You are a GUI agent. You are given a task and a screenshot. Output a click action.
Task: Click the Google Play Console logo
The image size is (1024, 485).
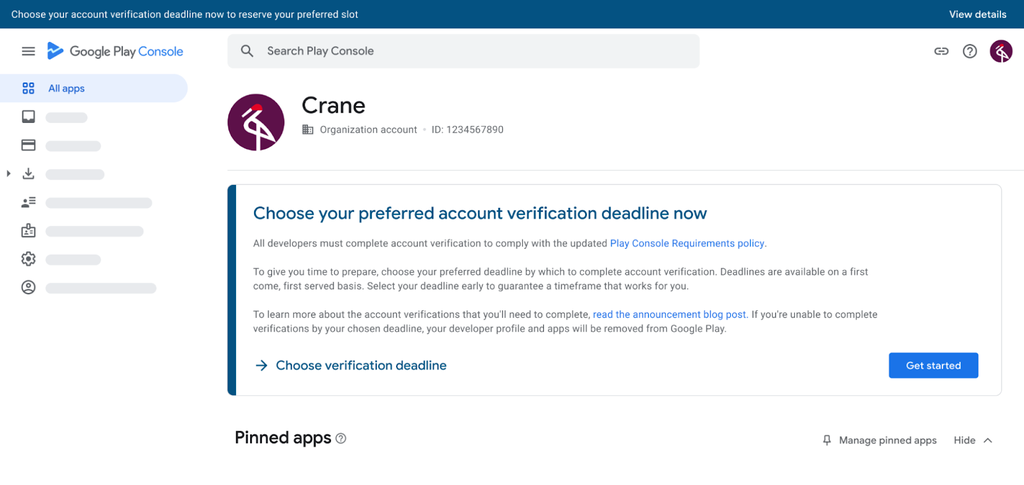tap(115, 51)
